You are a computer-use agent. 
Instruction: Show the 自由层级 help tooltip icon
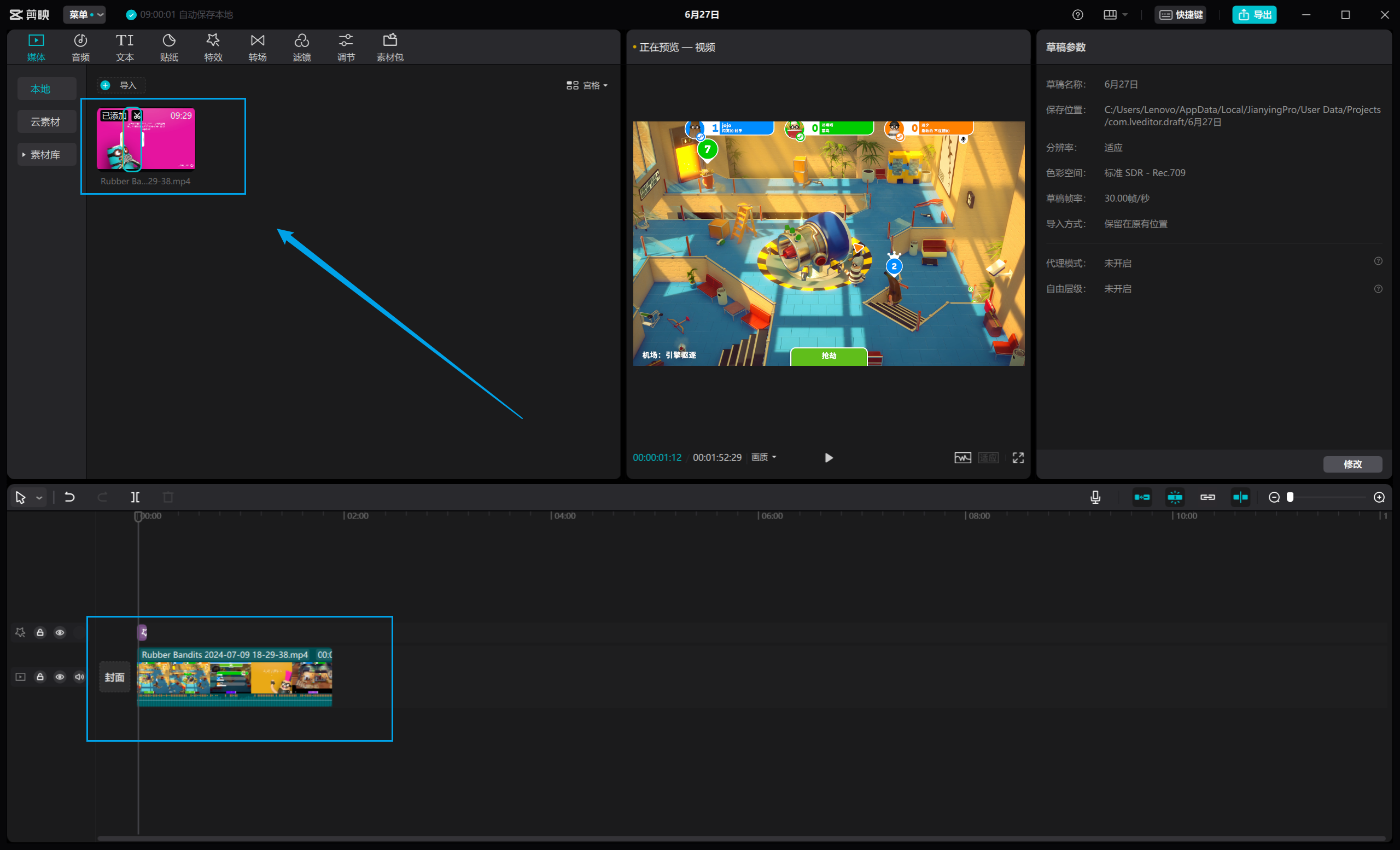[1378, 289]
